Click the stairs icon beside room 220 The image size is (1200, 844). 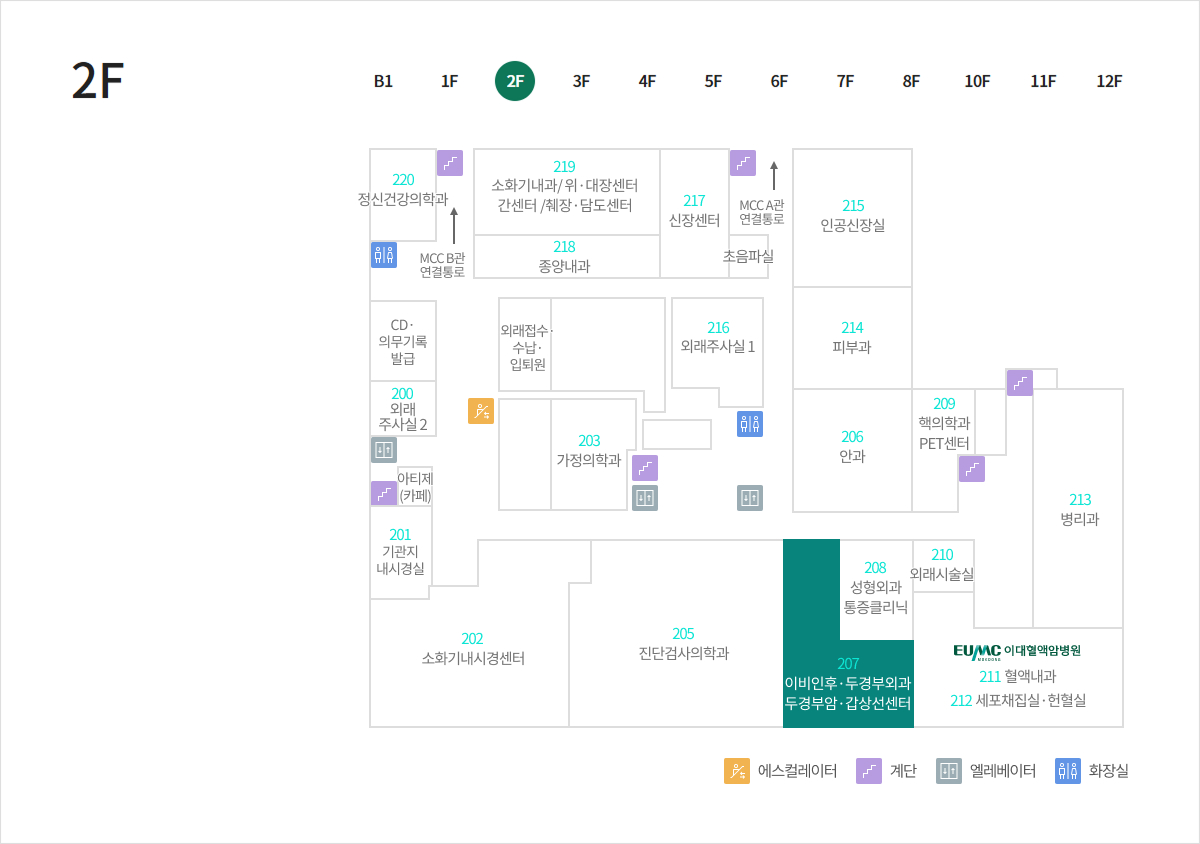point(450,163)
